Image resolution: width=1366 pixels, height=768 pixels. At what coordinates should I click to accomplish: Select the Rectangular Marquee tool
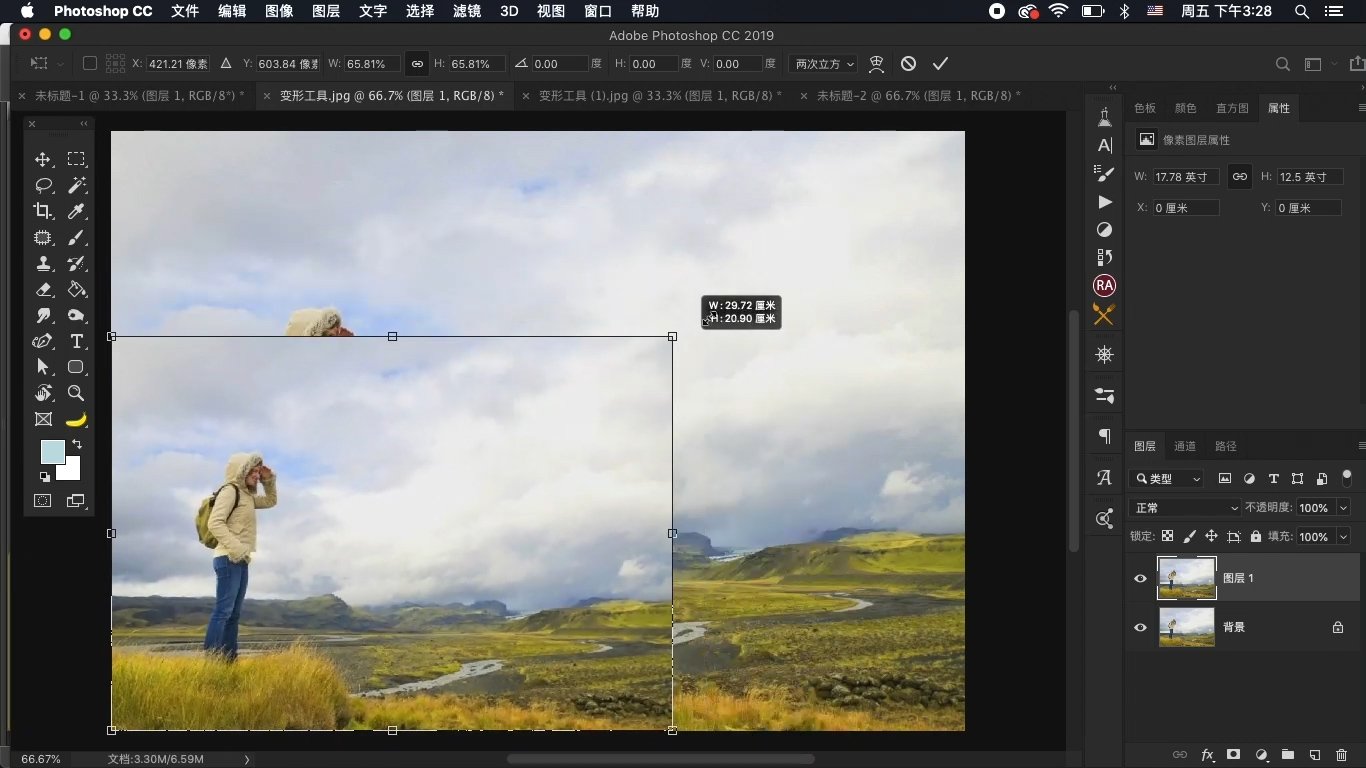click(x=76, y=159)
